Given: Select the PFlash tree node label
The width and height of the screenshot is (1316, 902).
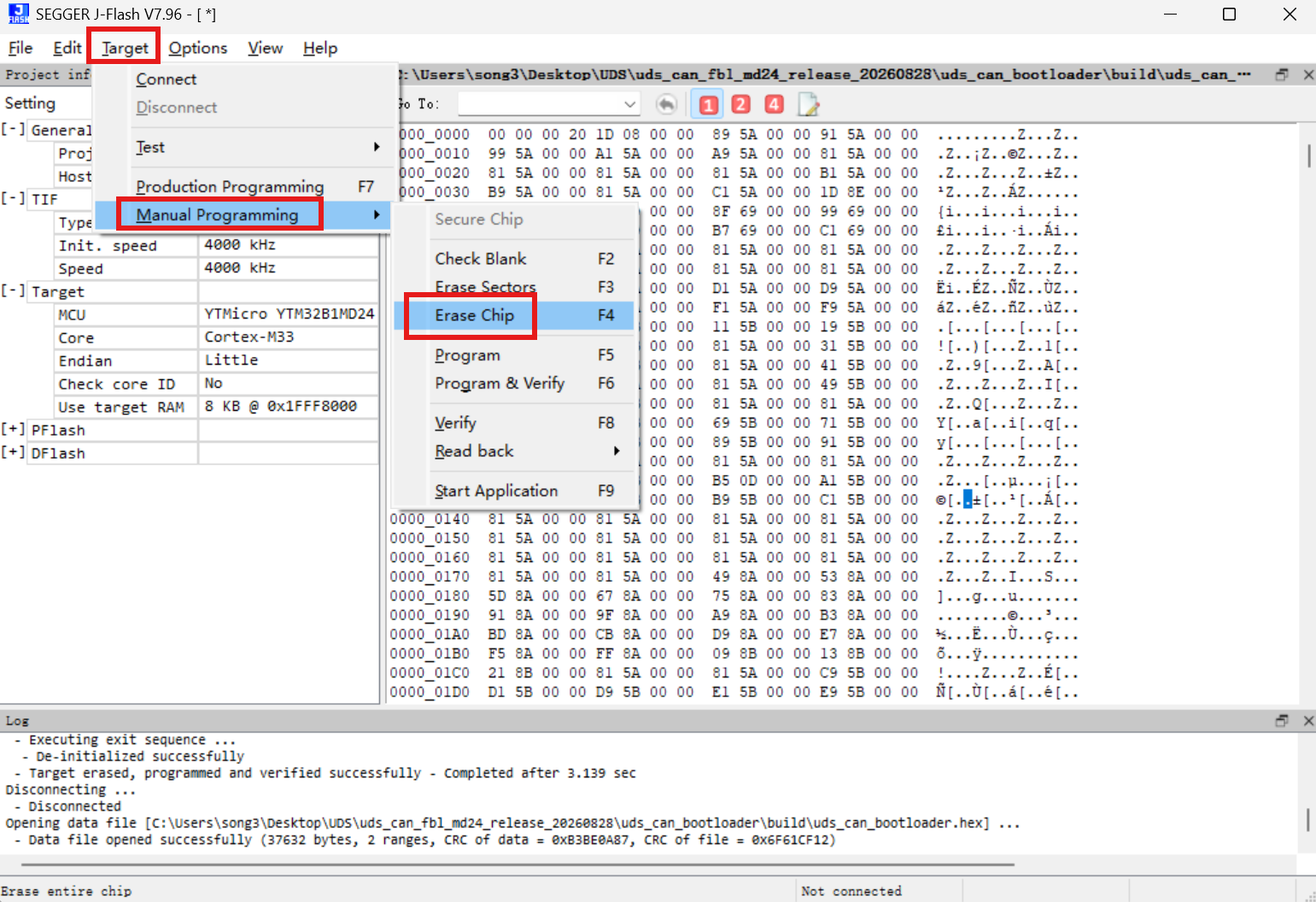Looking at the screenshot, I should pos(58,430).
